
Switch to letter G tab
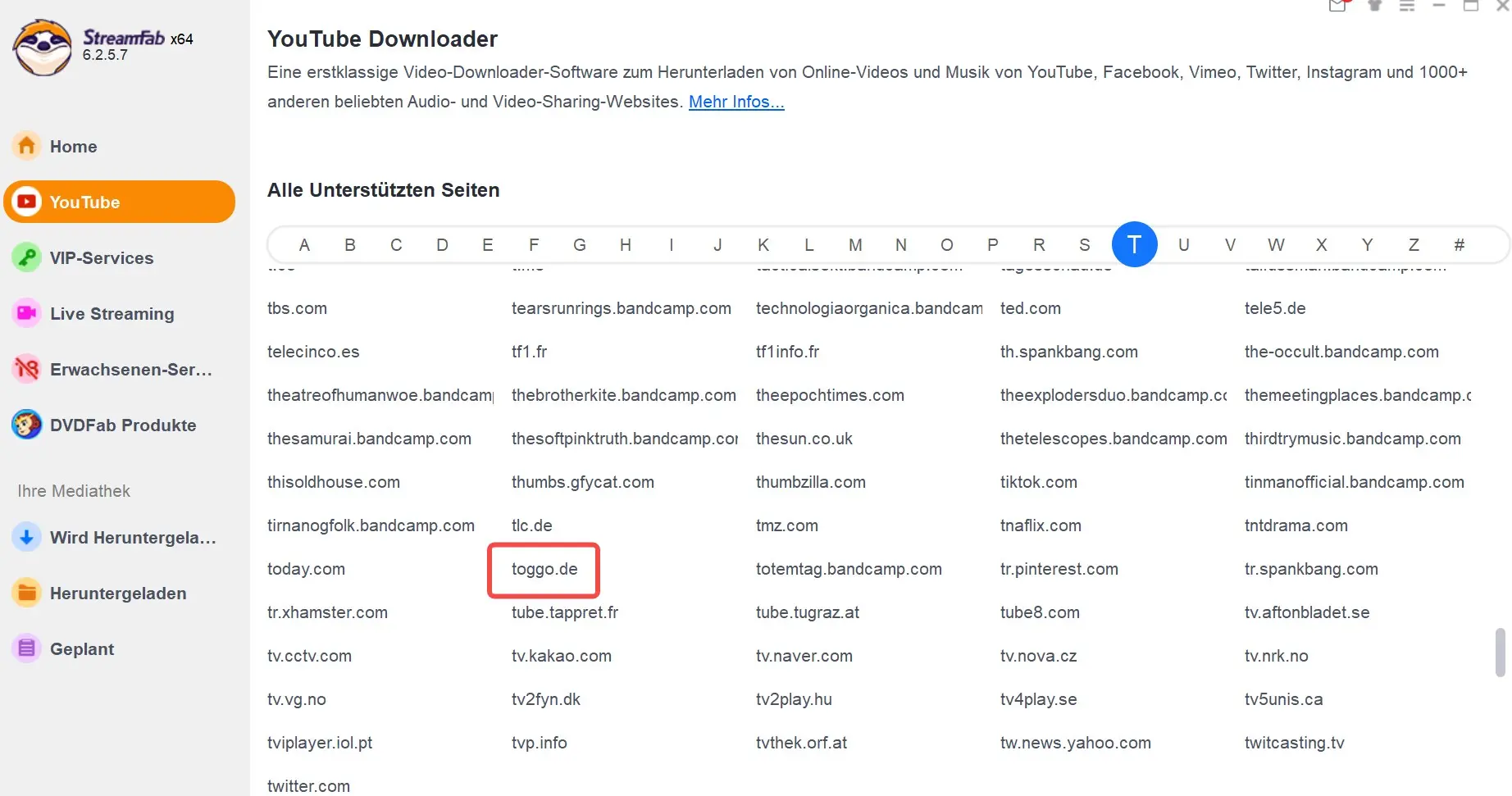click(x=580, y=244)
